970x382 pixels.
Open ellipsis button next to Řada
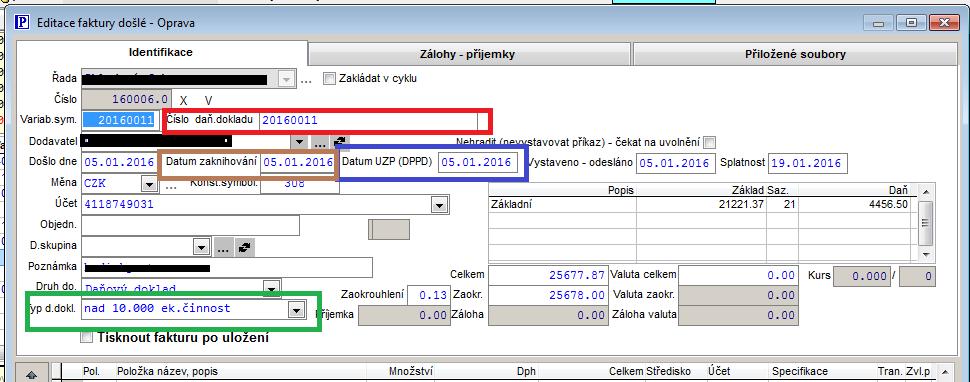pyautogui.click(x=306, y=80)
